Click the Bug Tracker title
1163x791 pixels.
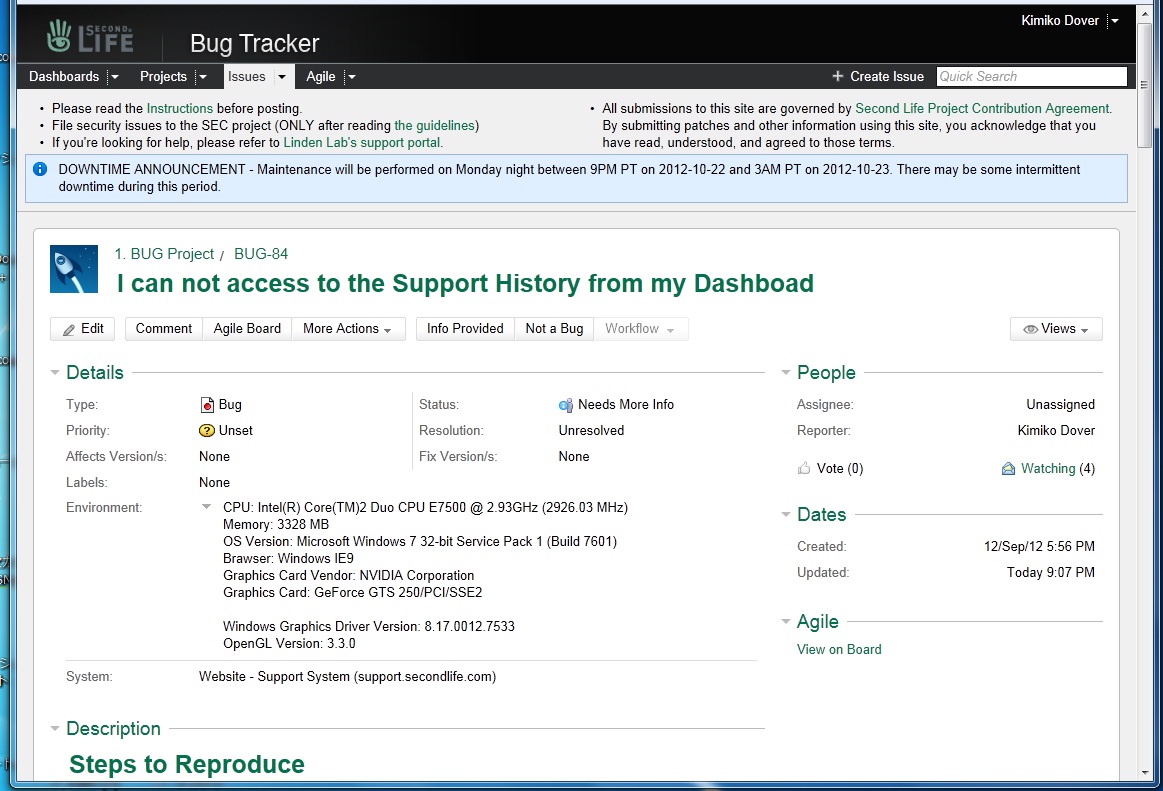pos(254,44)
